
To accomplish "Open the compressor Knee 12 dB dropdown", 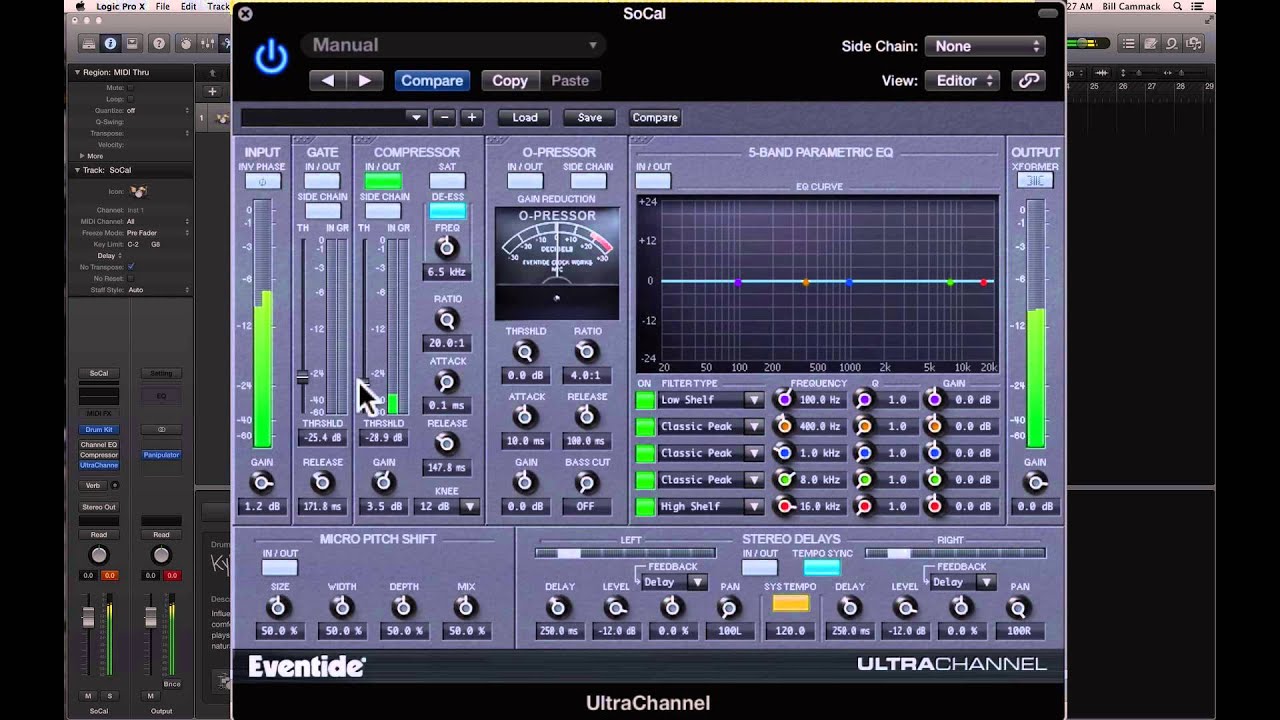I will 447,507.
